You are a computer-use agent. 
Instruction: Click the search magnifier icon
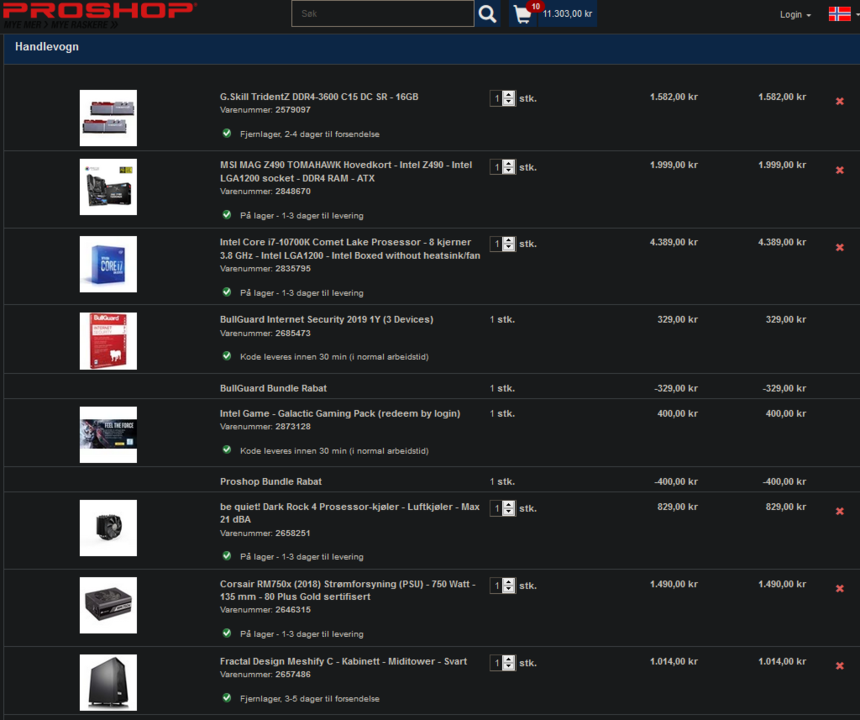coord(487,14)
